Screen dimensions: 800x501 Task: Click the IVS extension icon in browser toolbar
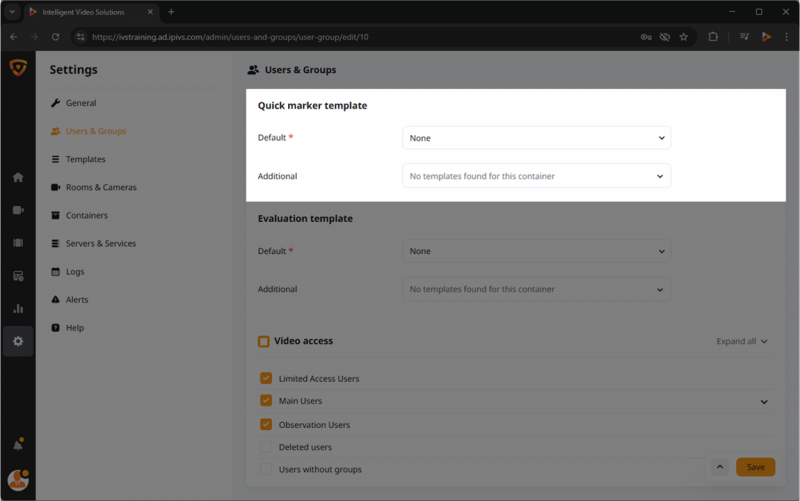pyautogui.click(x=766, y=36)
